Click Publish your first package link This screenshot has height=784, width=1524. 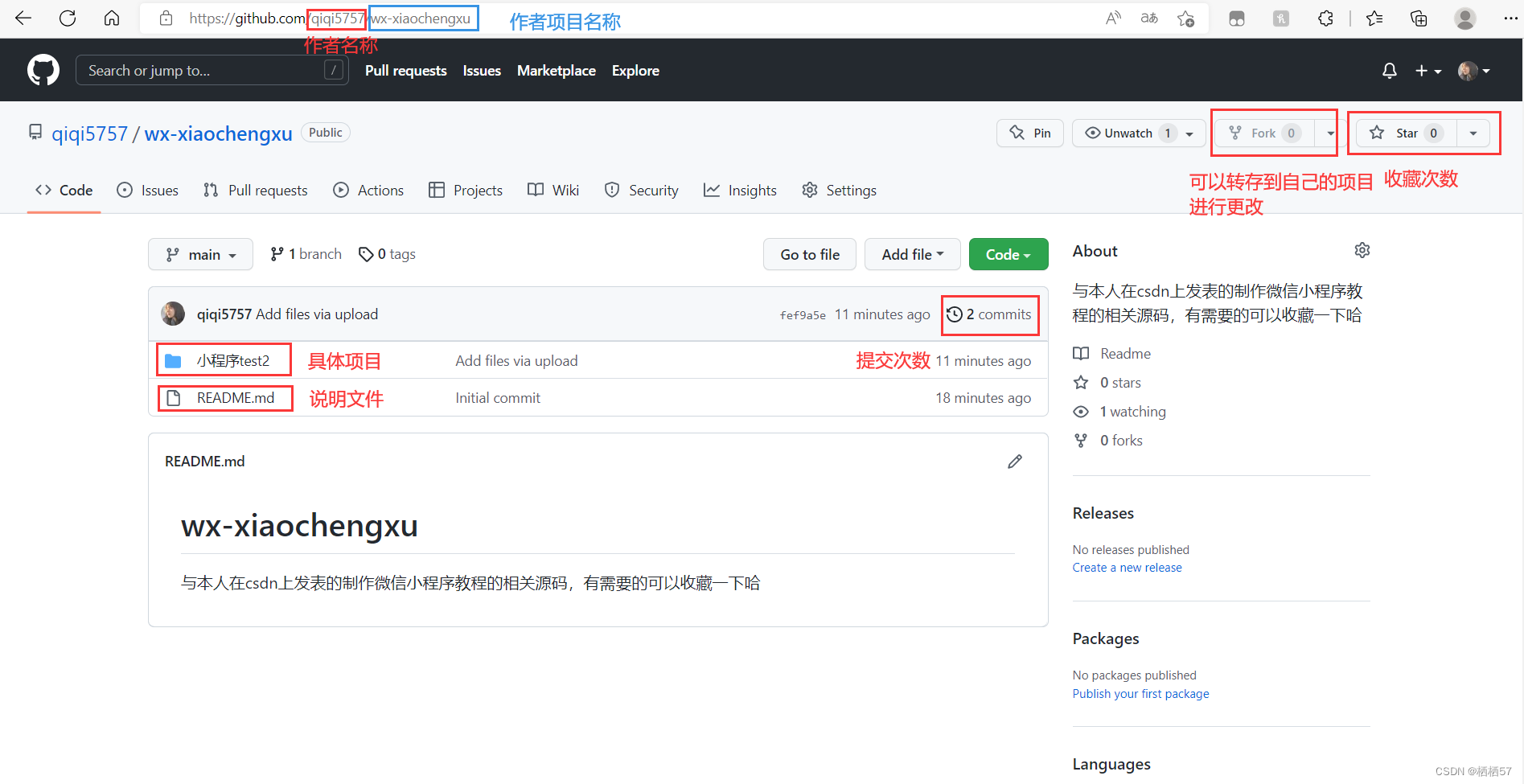pos(1140,694)
